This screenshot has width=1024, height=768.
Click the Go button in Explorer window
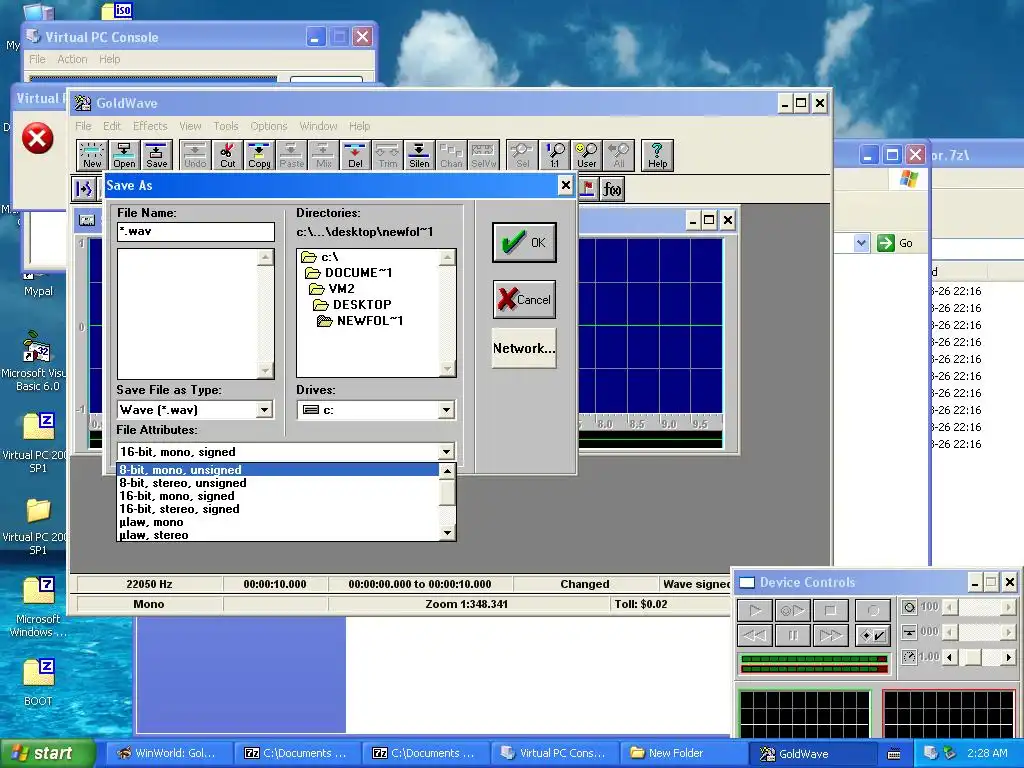[x=895, y=243]
